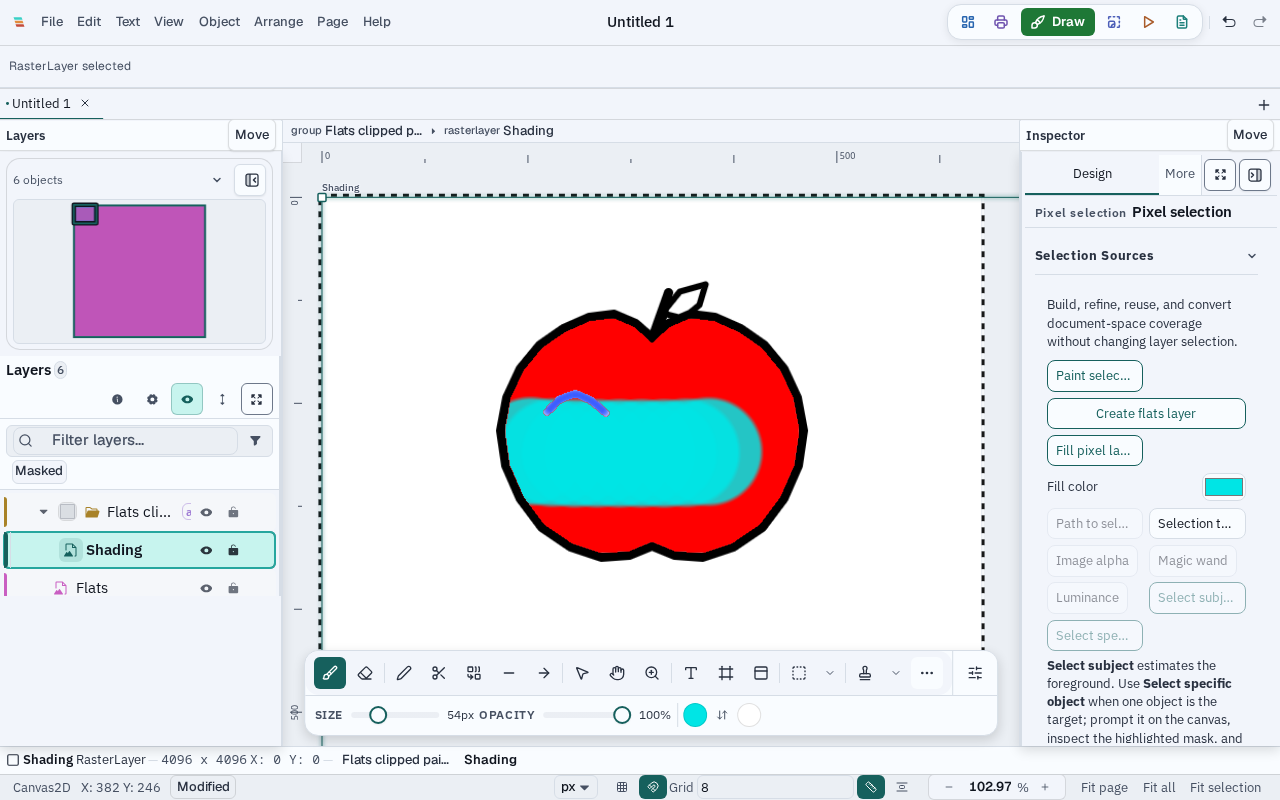Toggle visibility of the Flats clipped group
Viewport: 1280px width, 800px height.
[x=206, y=512]
